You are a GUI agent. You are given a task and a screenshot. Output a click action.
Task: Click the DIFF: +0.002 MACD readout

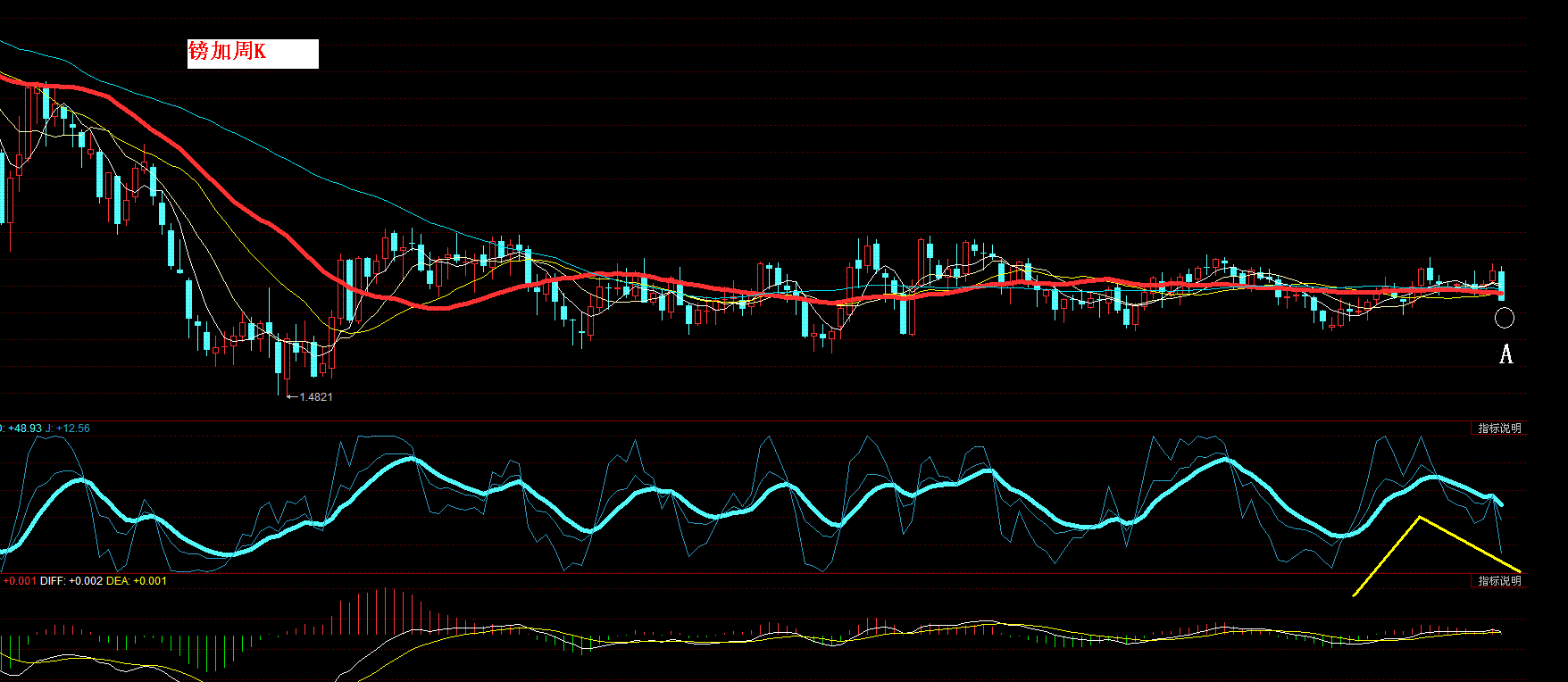coord(71,581)
